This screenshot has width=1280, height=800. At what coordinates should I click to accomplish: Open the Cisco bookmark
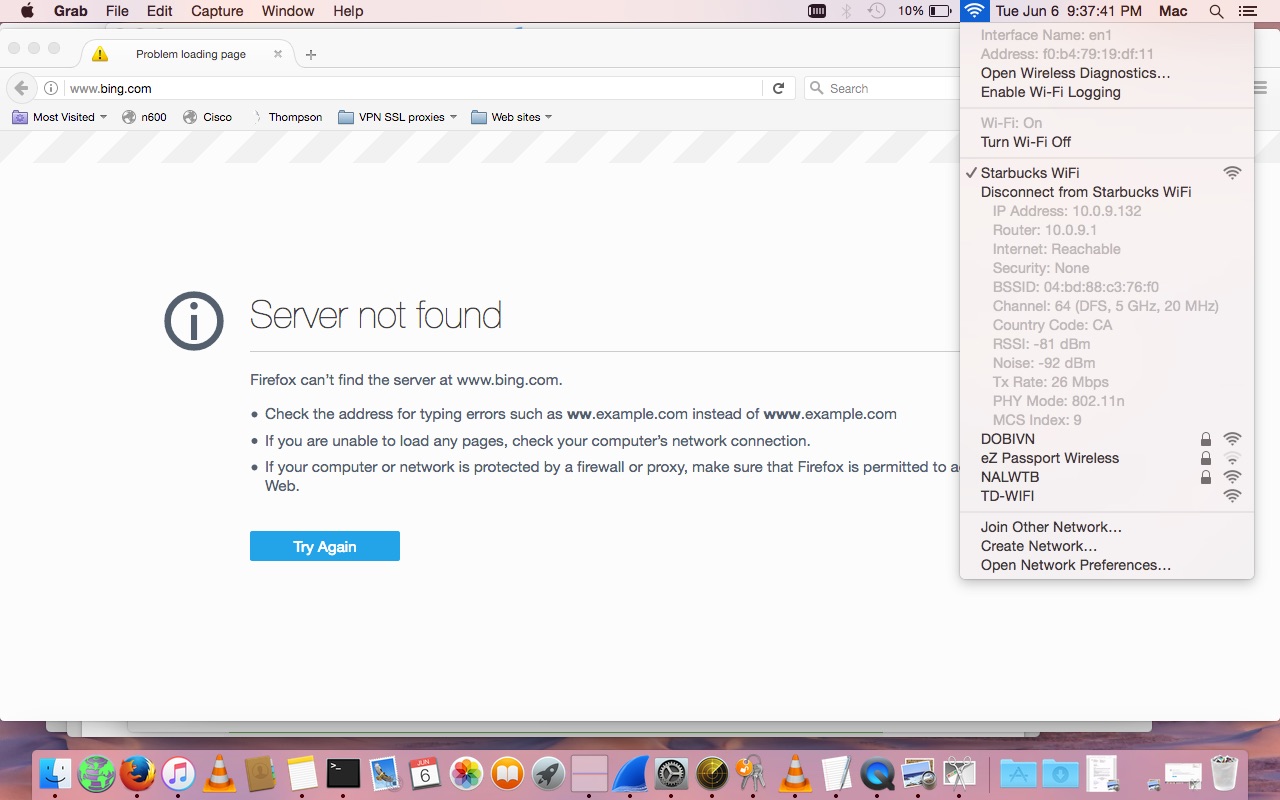[207, 117]
